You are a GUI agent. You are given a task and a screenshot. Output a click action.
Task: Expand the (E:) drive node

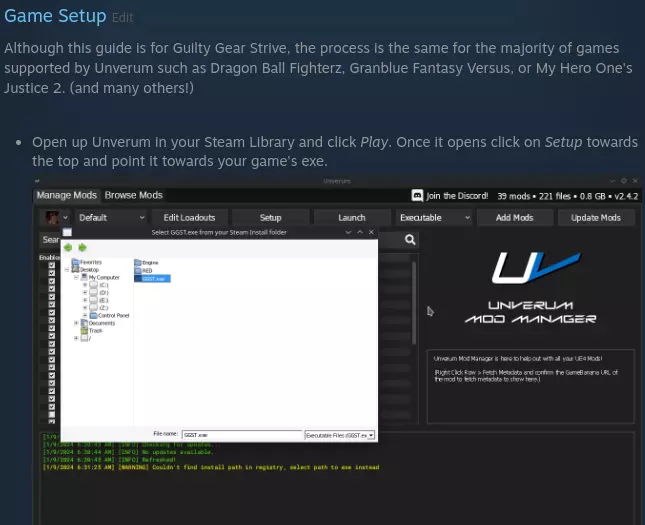coord(85,300)
